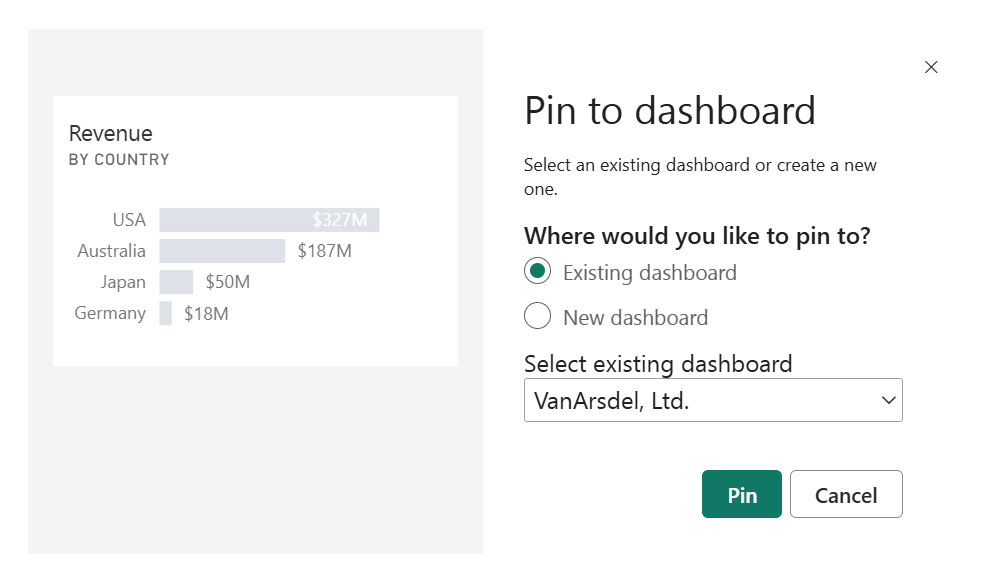Image resolution: width=1003 pixels, height=583 pixels.
Task: Click the Pin to dashboard heading
Action: tap(670, 110)
